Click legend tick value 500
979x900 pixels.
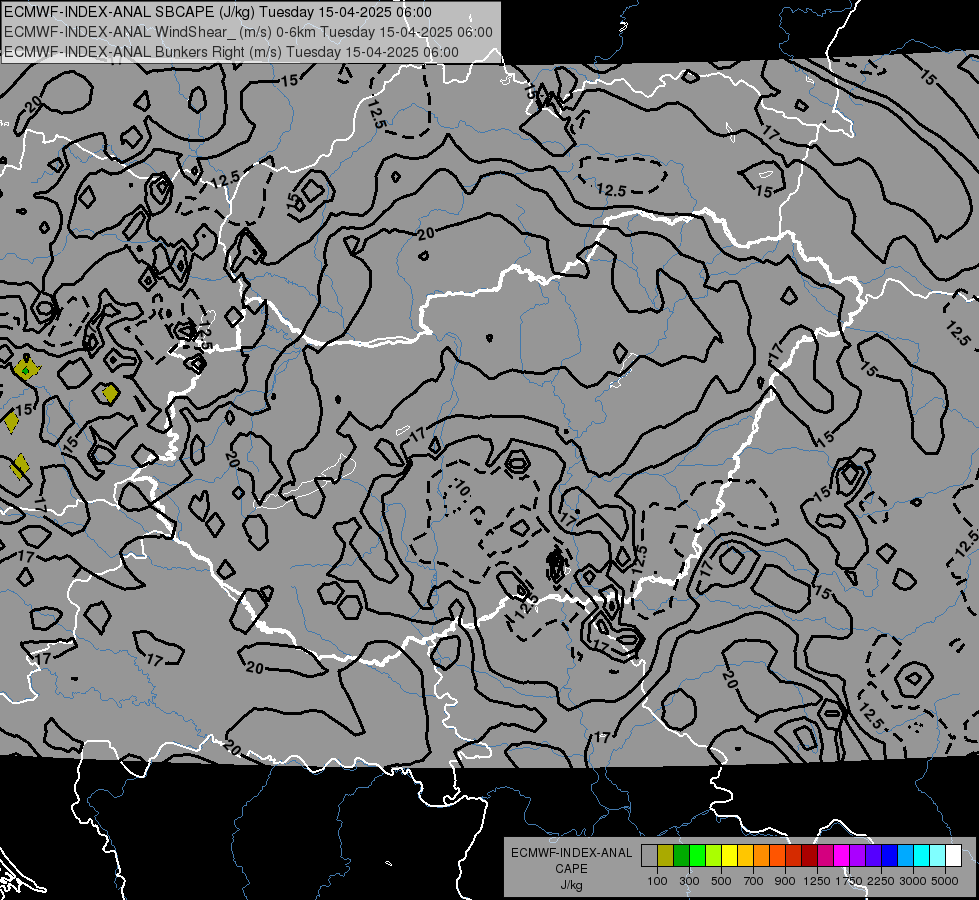tap(721, 881)
